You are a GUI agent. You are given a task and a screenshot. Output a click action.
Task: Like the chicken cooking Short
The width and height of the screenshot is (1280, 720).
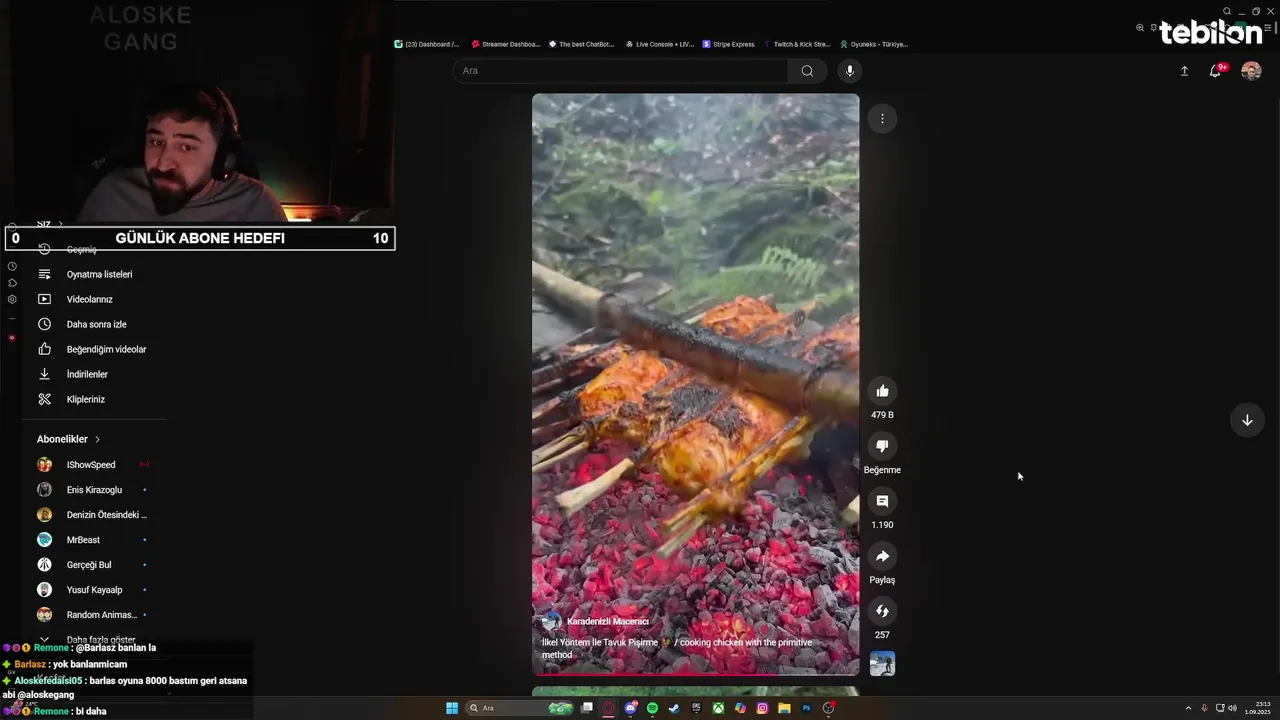point(882,391)
